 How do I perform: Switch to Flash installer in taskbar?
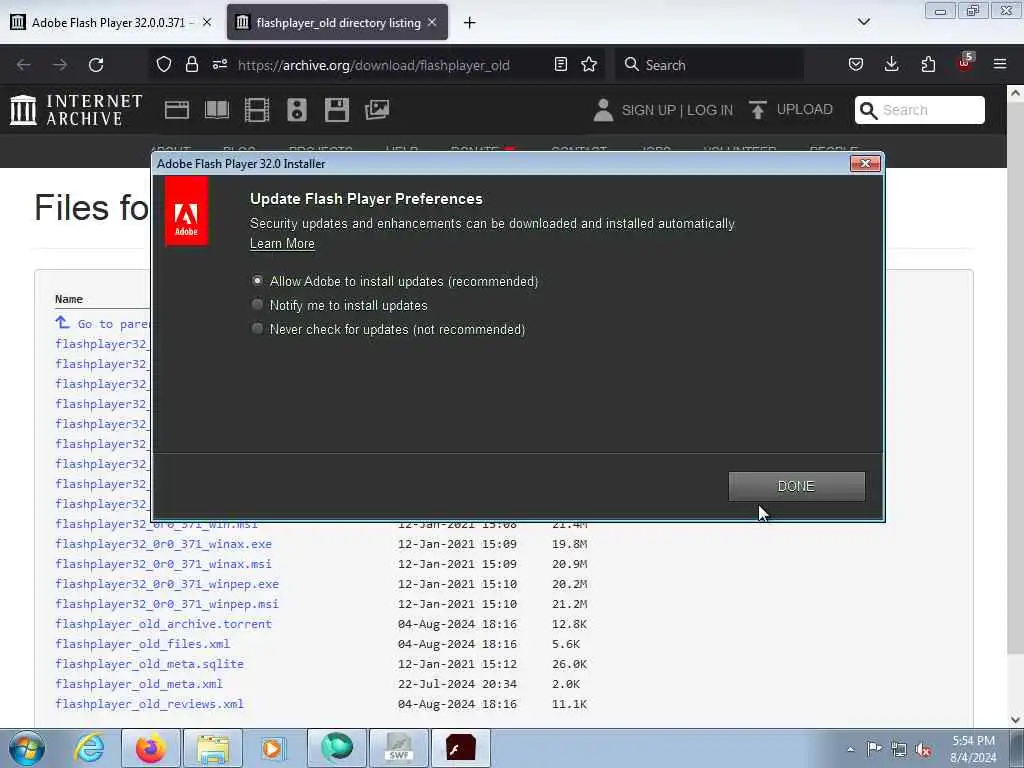(461, 748)
